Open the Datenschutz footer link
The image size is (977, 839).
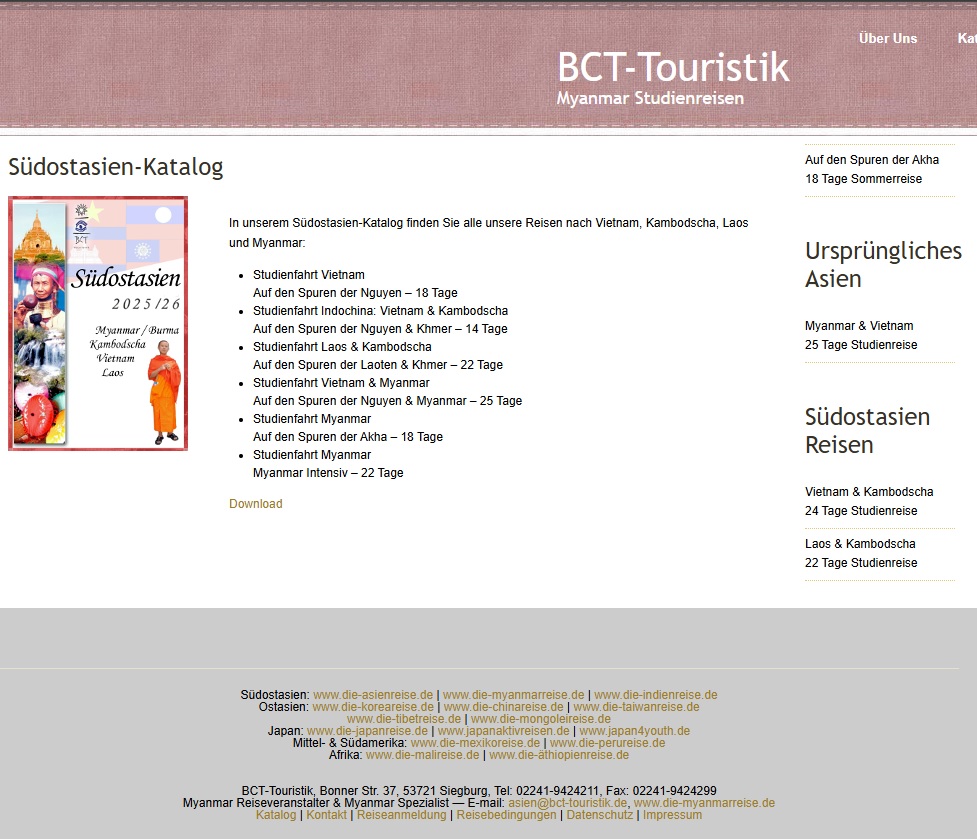tap(599, 815)
